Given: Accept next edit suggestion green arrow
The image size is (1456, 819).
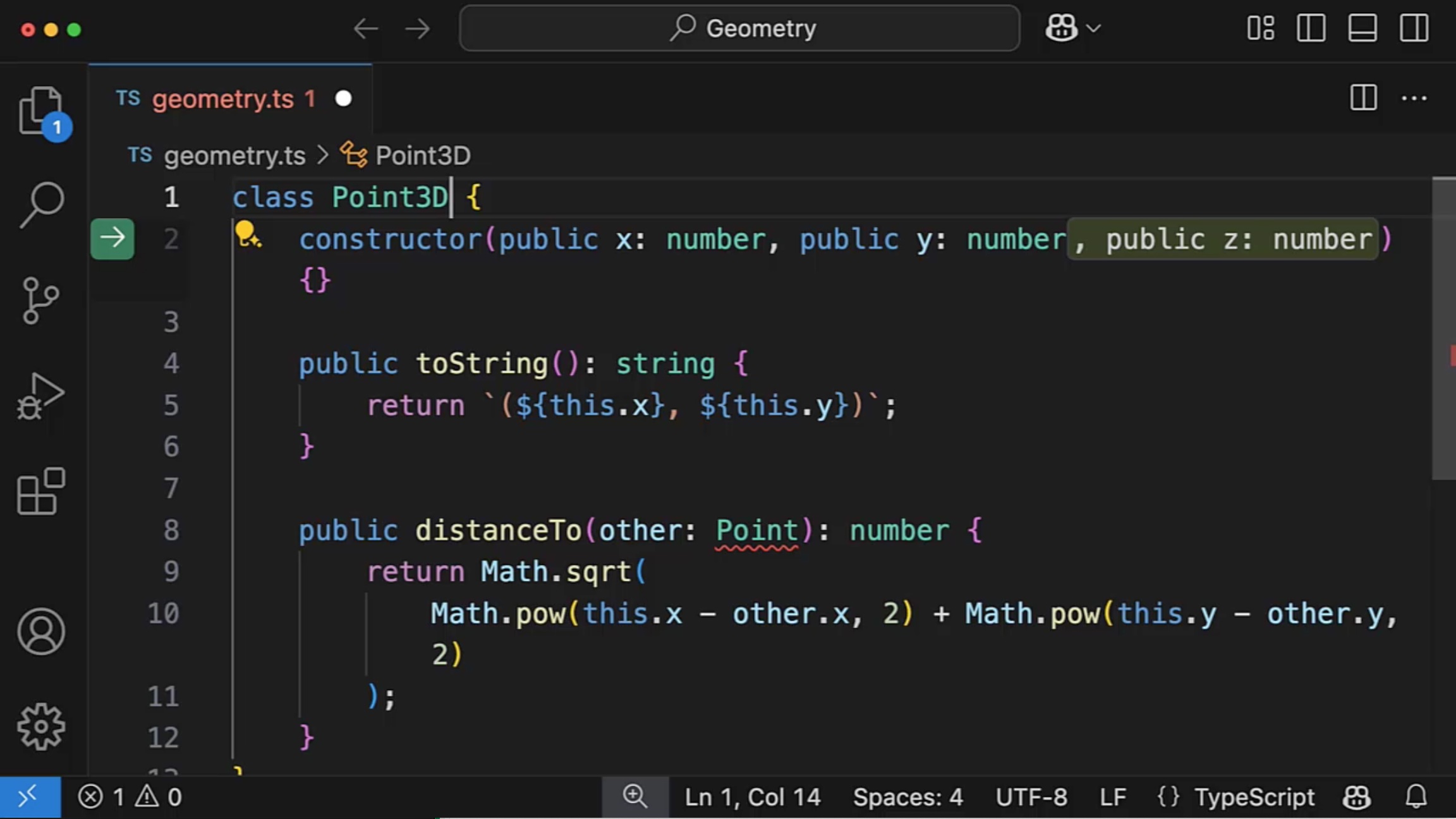Looking at the screenshot, I should click(x=112, y=238).
